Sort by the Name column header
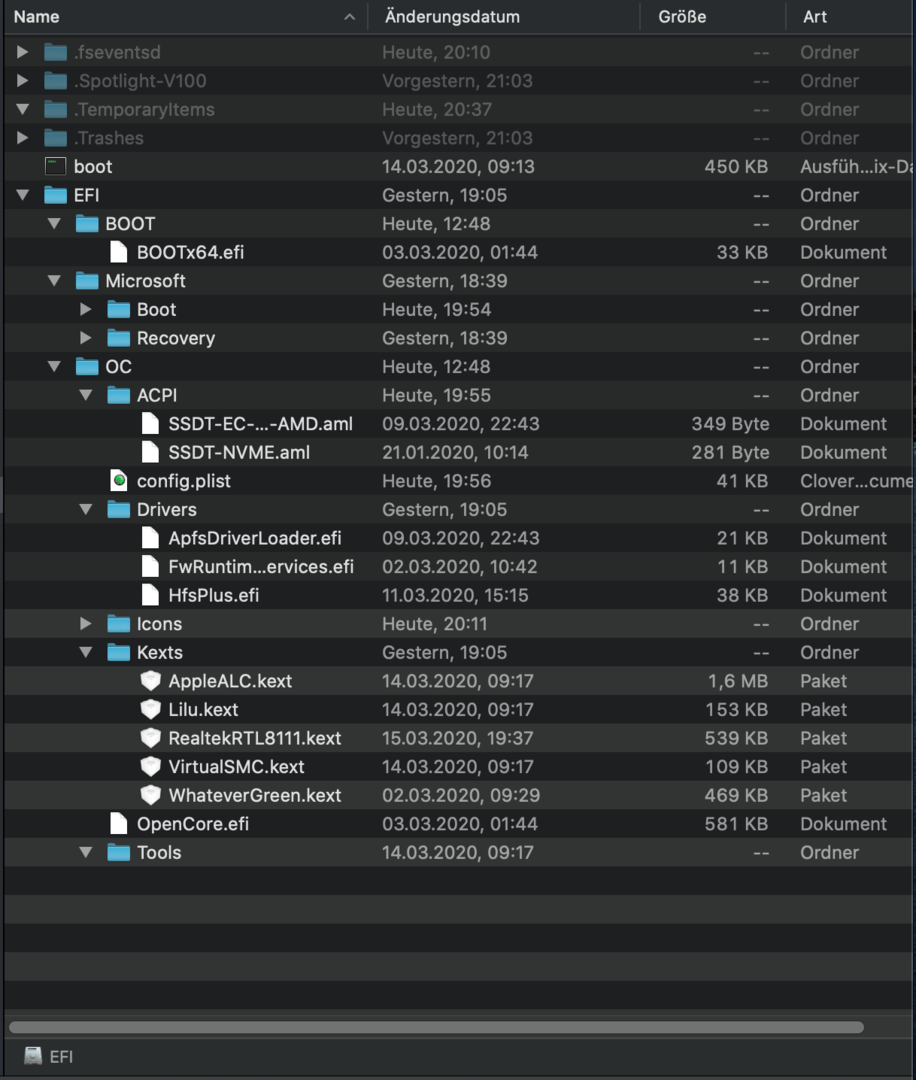916x1080 pixels. coord(180,17)
